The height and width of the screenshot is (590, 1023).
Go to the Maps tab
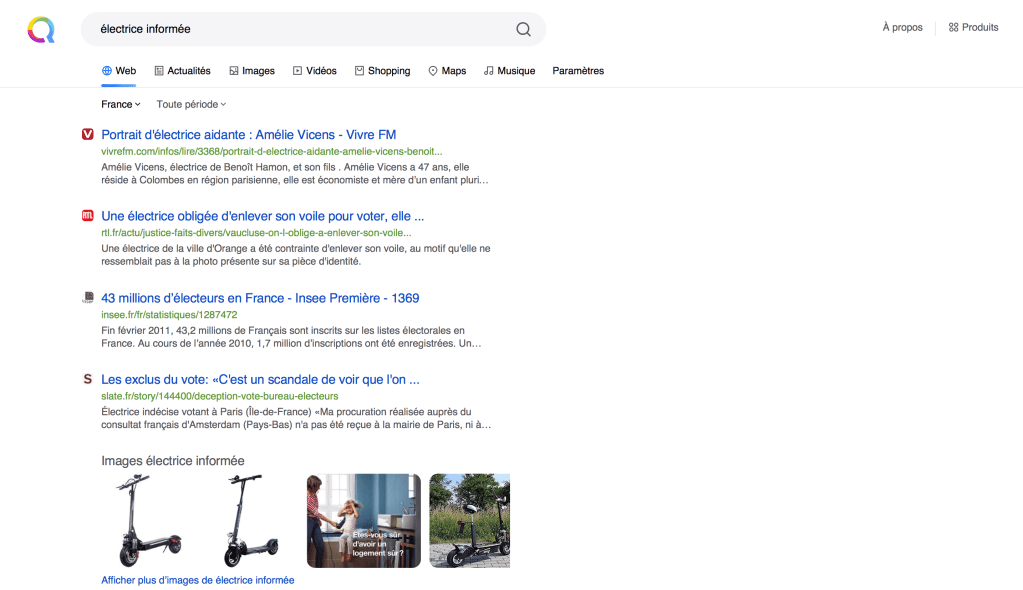coord(447,71)
